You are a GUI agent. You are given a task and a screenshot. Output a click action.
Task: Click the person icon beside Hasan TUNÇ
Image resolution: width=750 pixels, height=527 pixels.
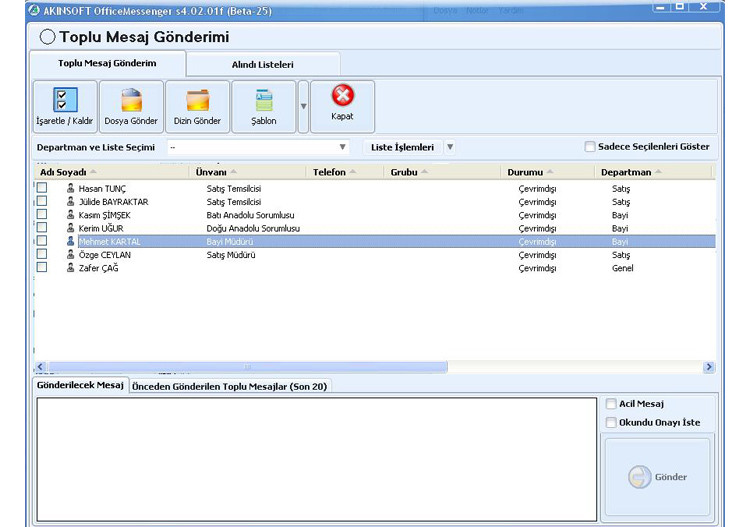tap(70, 188)
